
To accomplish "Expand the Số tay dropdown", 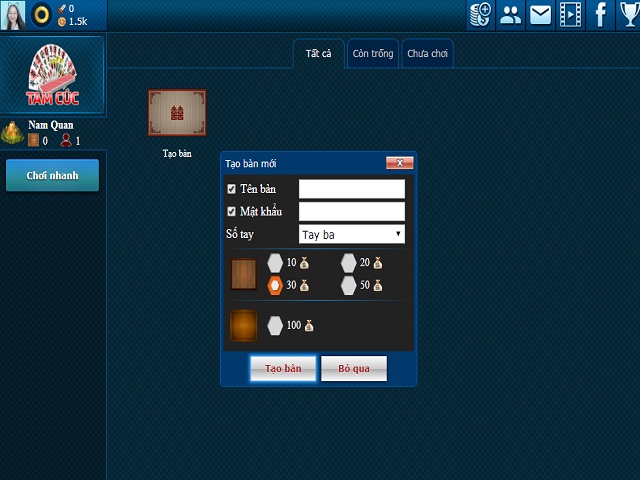I will 351,234.
